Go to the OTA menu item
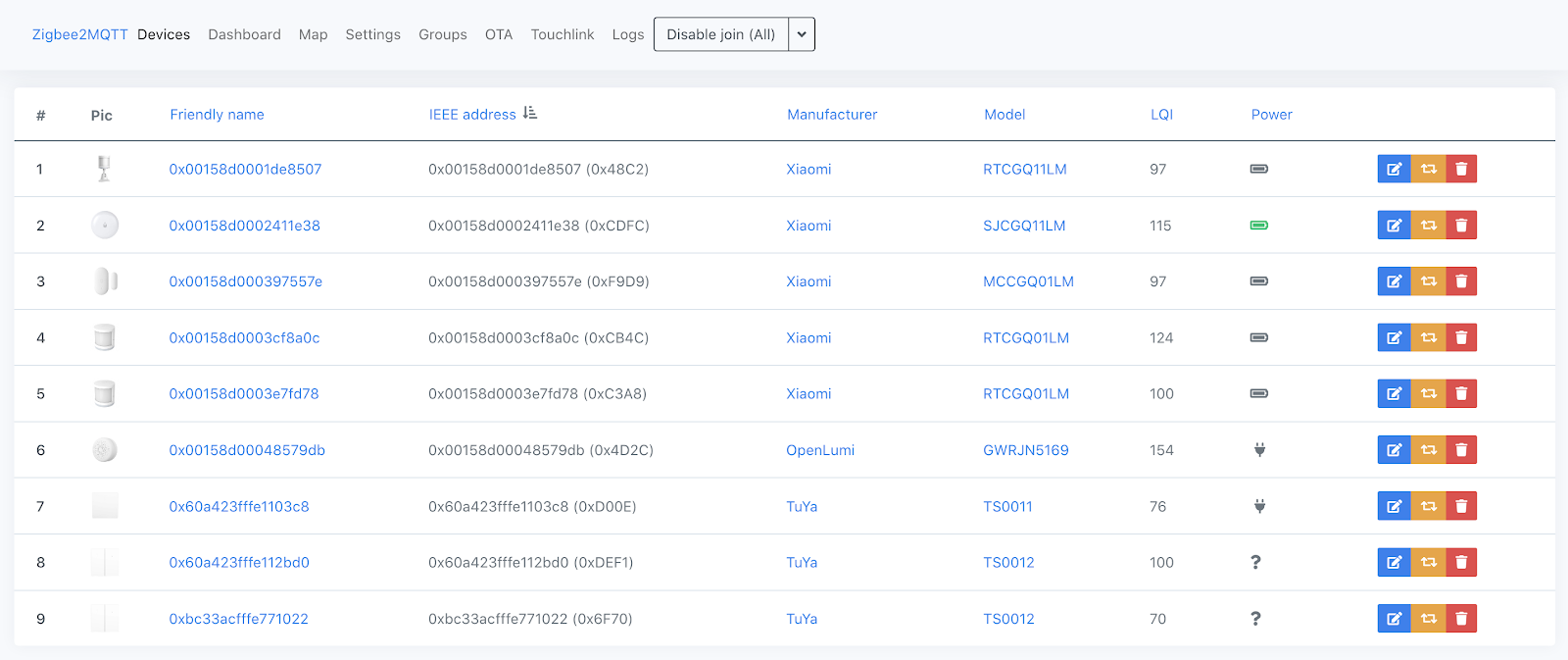 499,34
